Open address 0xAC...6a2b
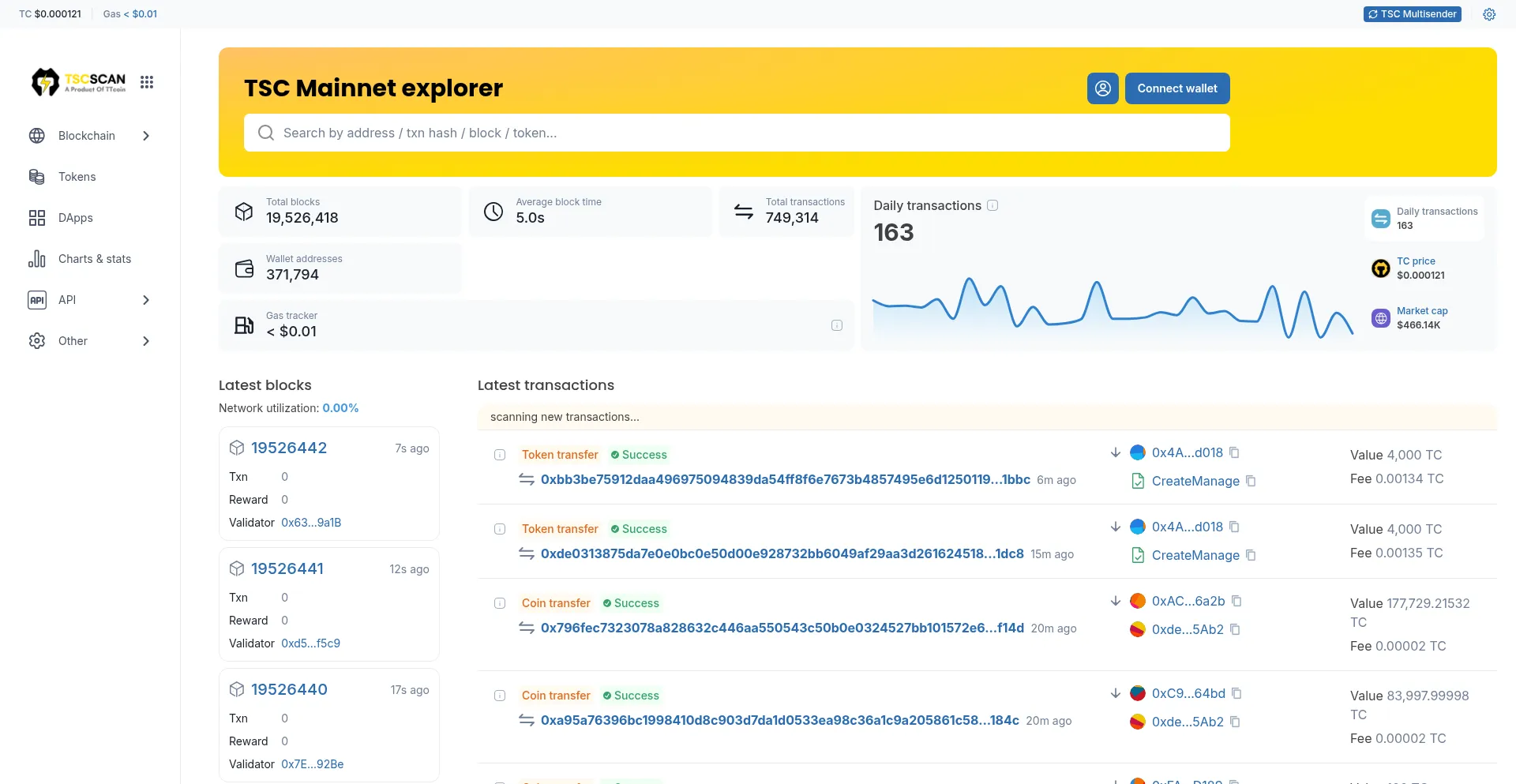Image resolution: width=1516 pixels, height=784 pixels. (1188, 601)
